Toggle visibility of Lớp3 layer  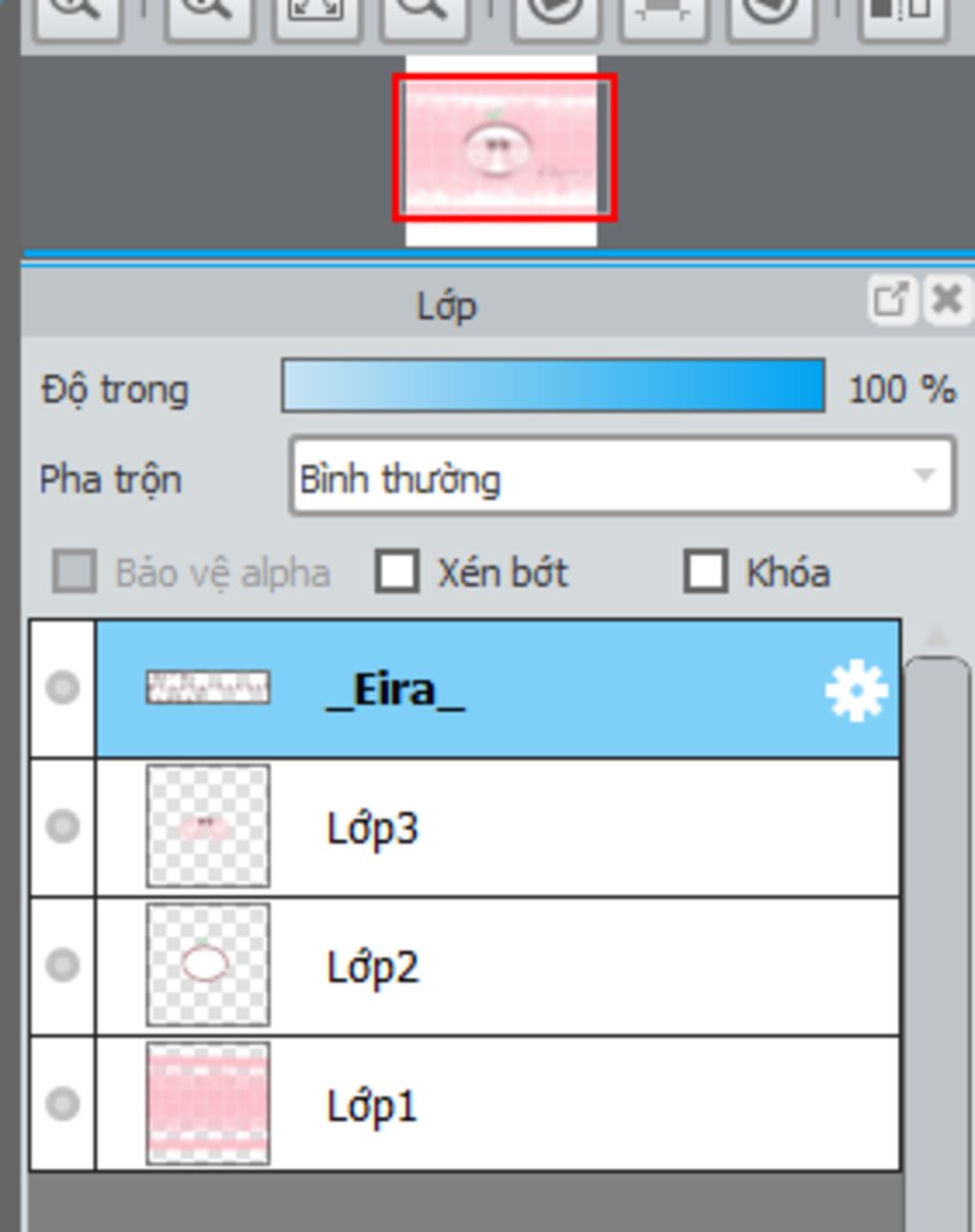pos(63,826)
